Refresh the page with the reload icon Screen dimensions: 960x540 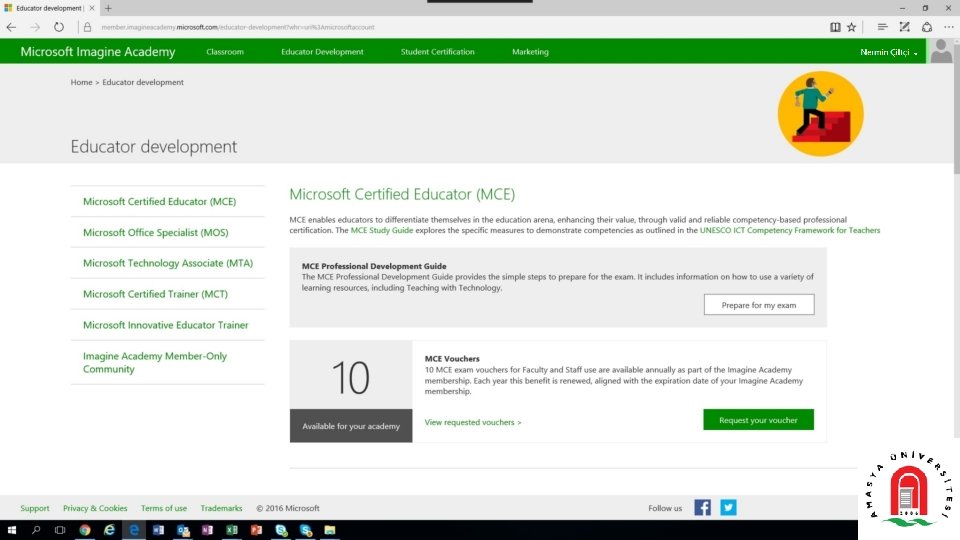click(58, 27)
